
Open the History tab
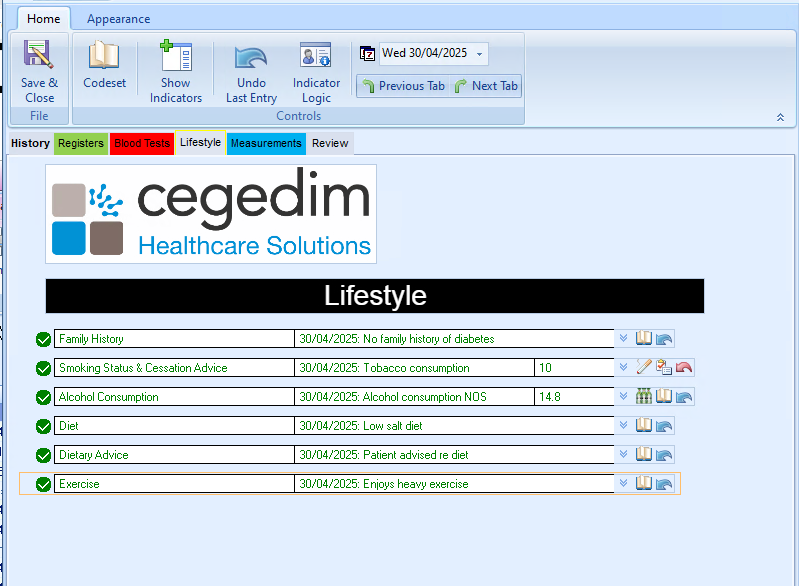coord(31,143)
